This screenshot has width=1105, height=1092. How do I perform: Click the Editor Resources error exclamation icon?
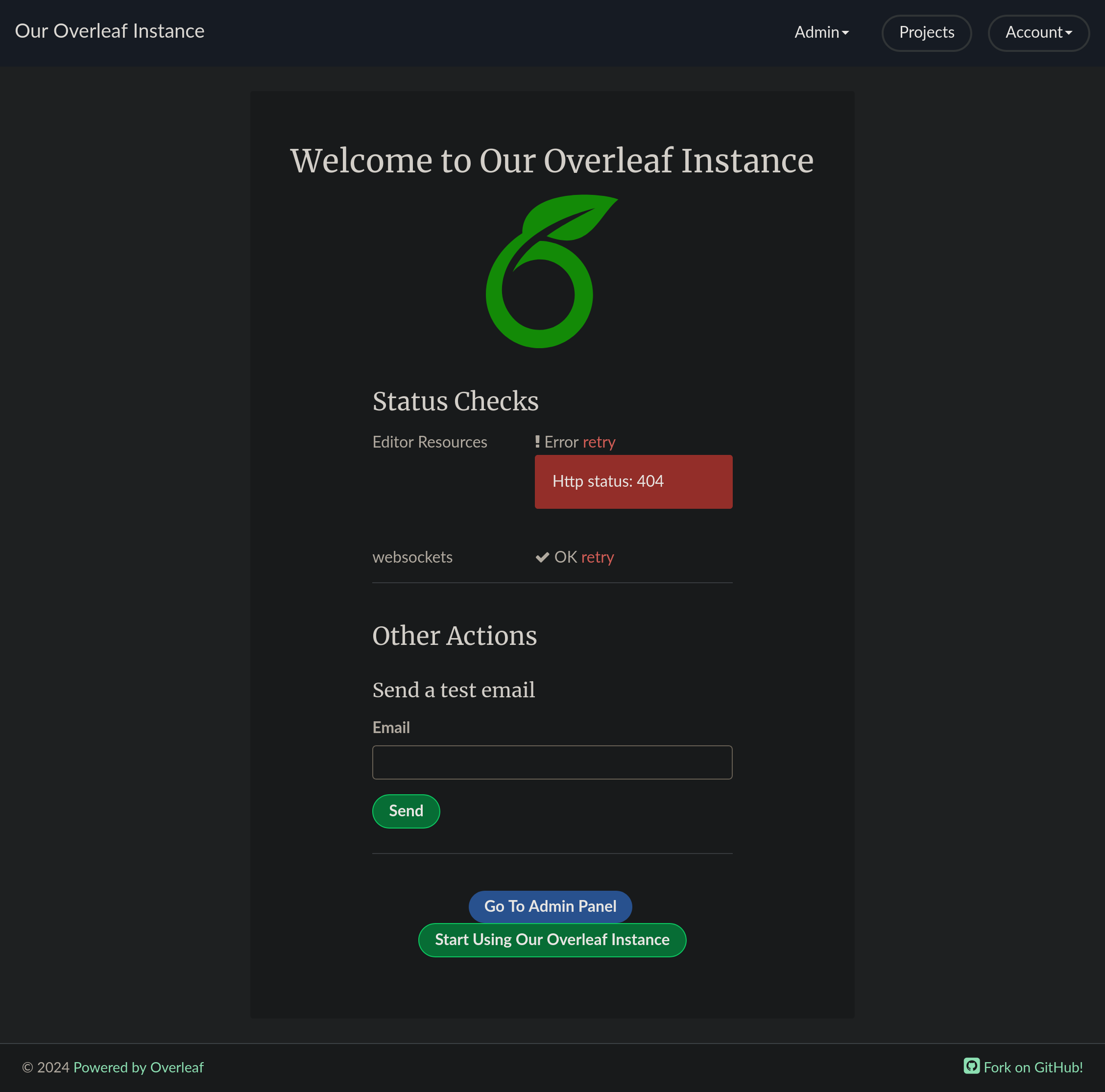[x=537, y=441]
